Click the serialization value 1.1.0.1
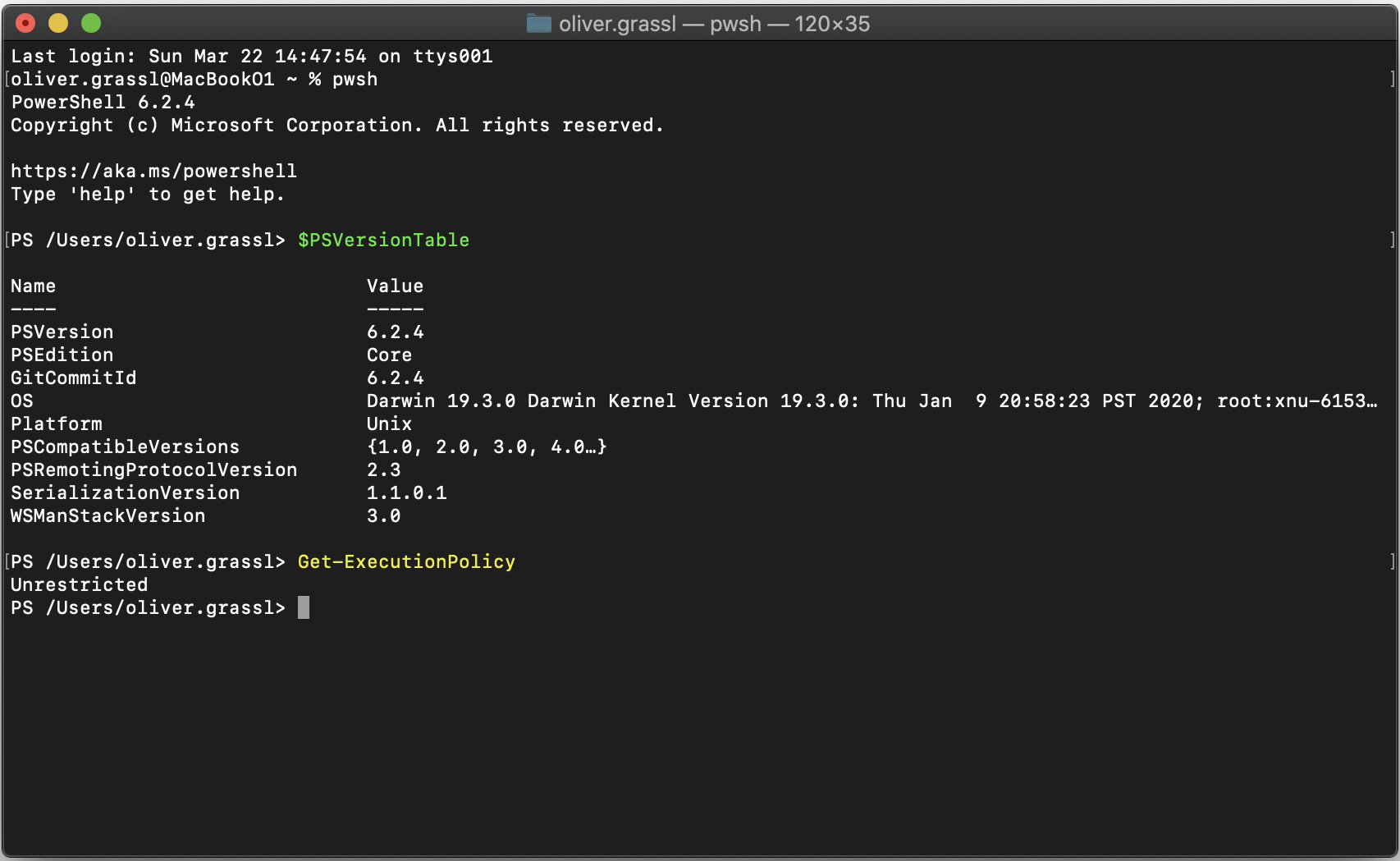The image size is (1400, 861). point(406,493)
